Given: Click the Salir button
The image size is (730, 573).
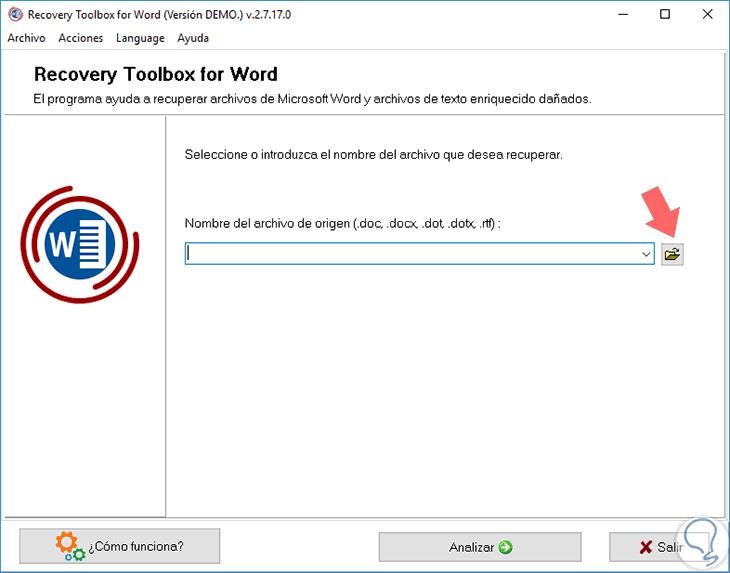Looking at the screenshot, I should tap(659, 547).
